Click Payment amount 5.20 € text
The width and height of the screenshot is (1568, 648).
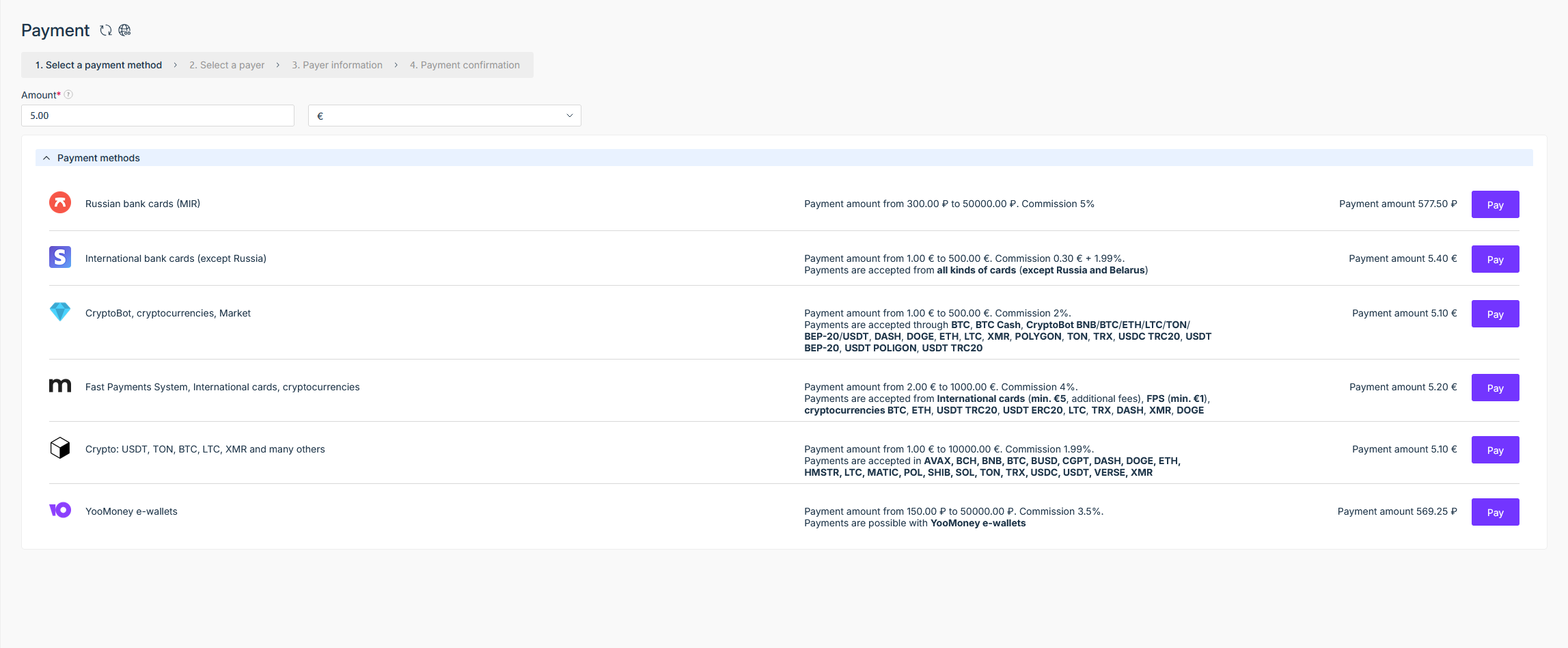pyautogui.click(x=1403, y=387)
